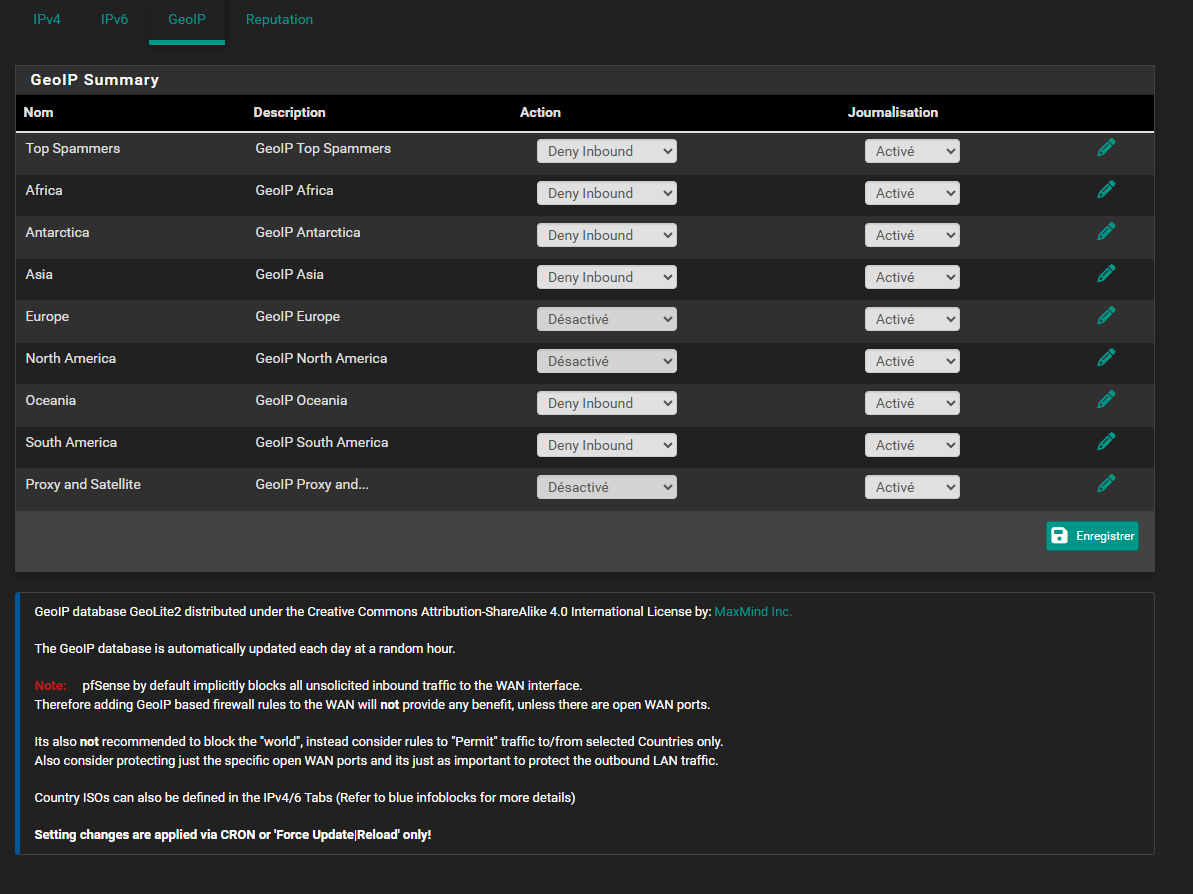Open Journalisation dropdown for Africa
This screenshot has height=894, width=1193.
(x=911, y=193)
